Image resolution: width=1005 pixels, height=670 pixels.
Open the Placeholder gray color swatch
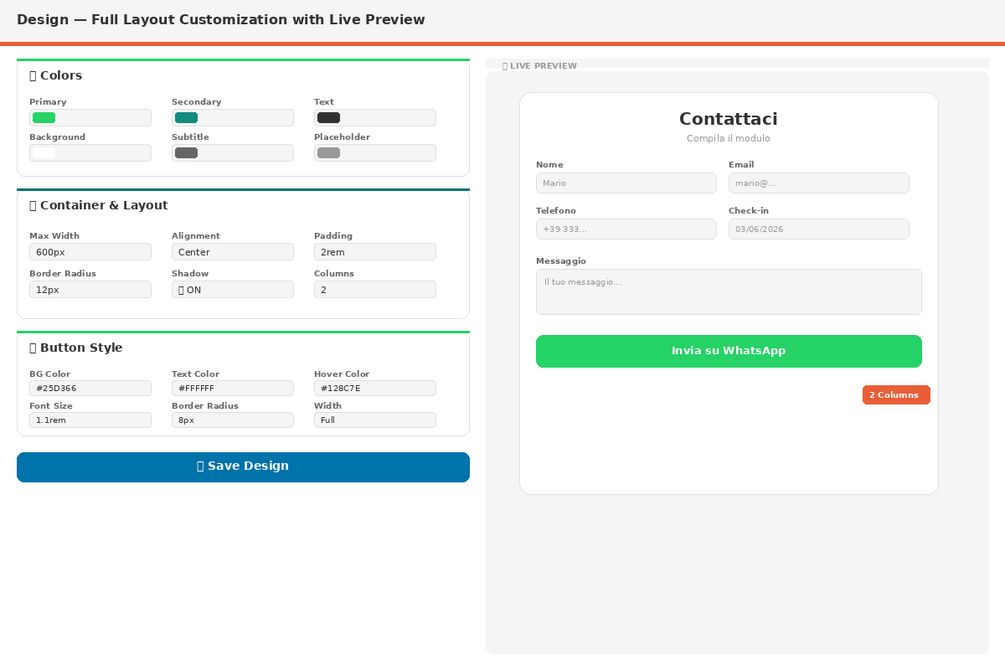click(329, 153)
